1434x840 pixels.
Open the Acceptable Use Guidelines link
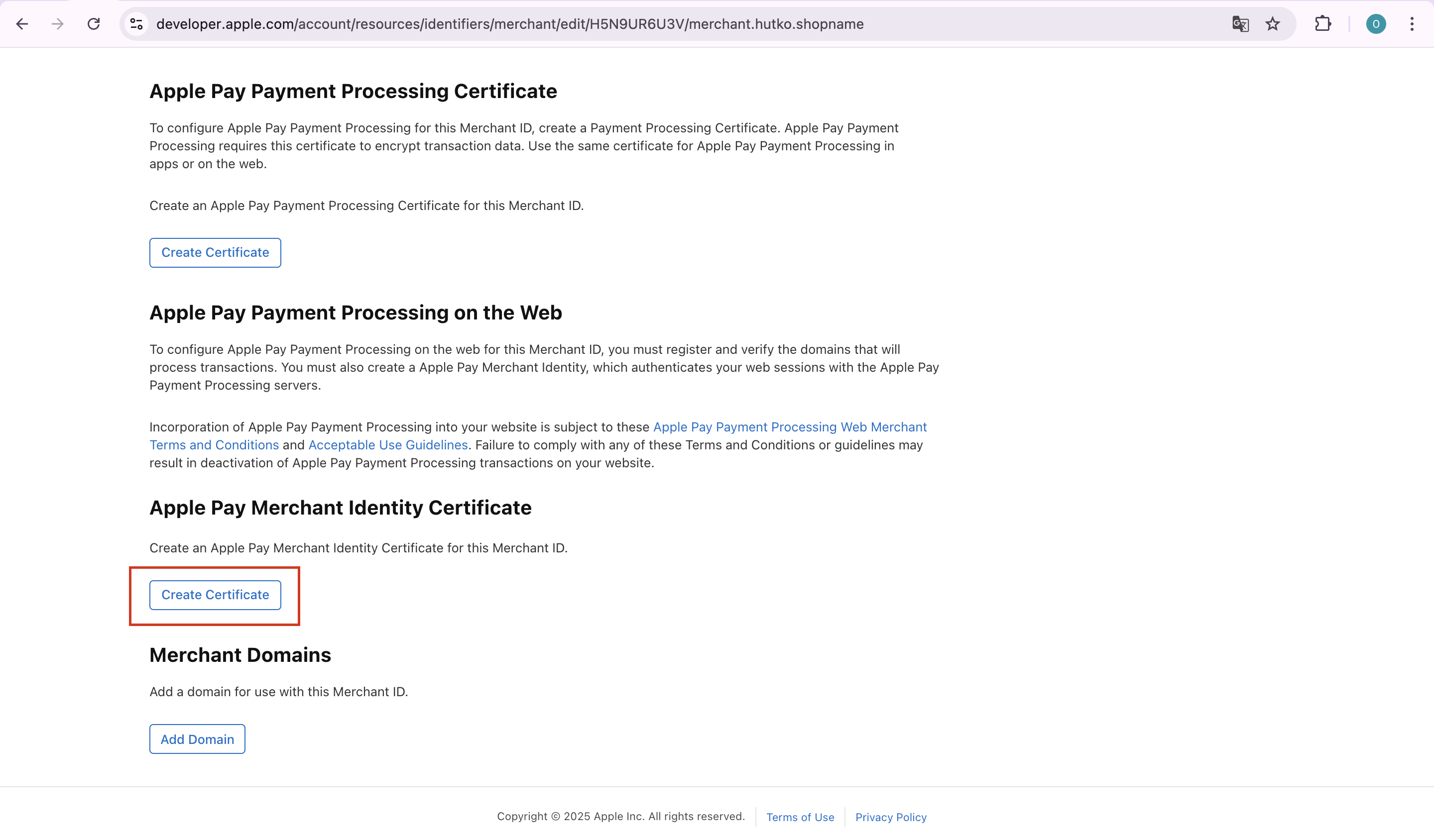[x=388, y=445]
